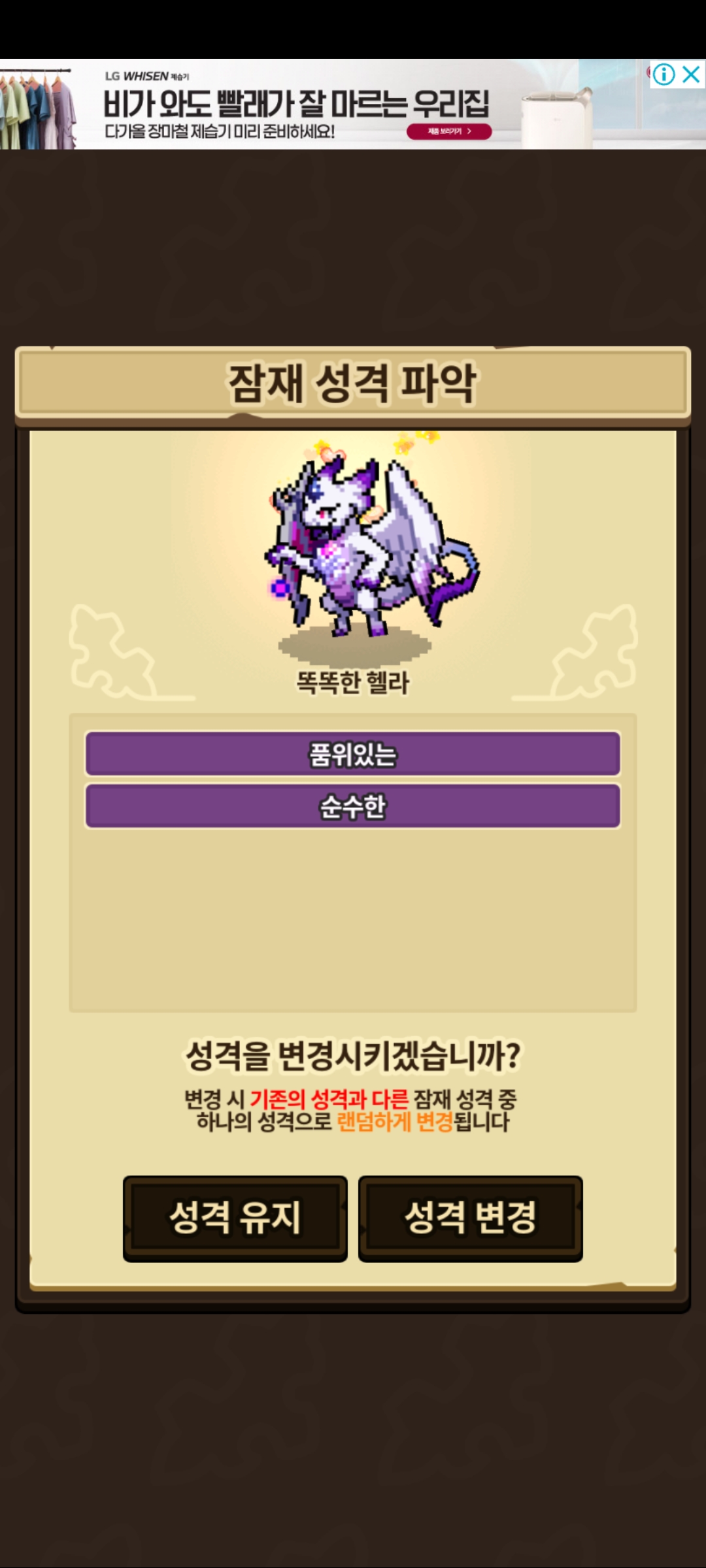Select the dragon name 똑똑한 헬라

point(353,683)
